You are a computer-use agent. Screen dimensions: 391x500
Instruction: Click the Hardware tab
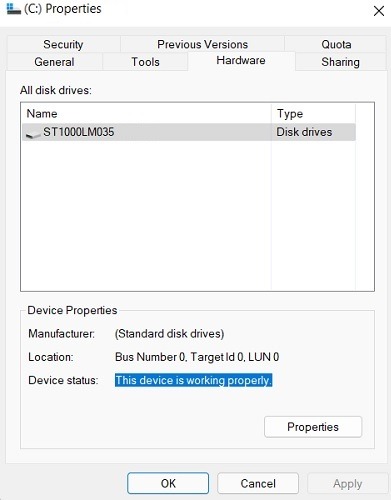click(241, 60)
